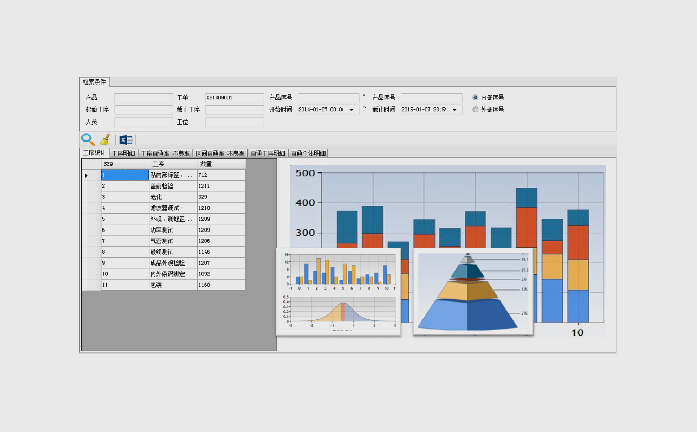Click the small blue-orange bar chart thumbnail
The height and width of the screenshot is (432, 697).
click(x=338, y=270)
